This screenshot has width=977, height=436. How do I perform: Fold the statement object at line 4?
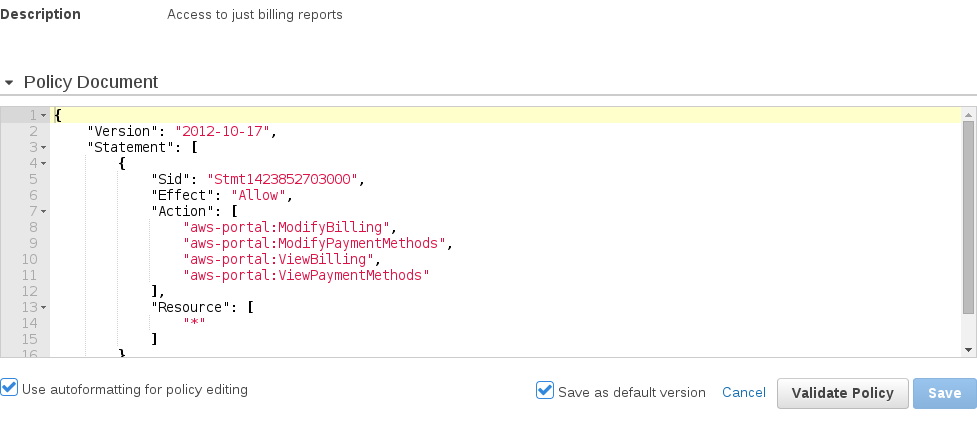(44, 163)
